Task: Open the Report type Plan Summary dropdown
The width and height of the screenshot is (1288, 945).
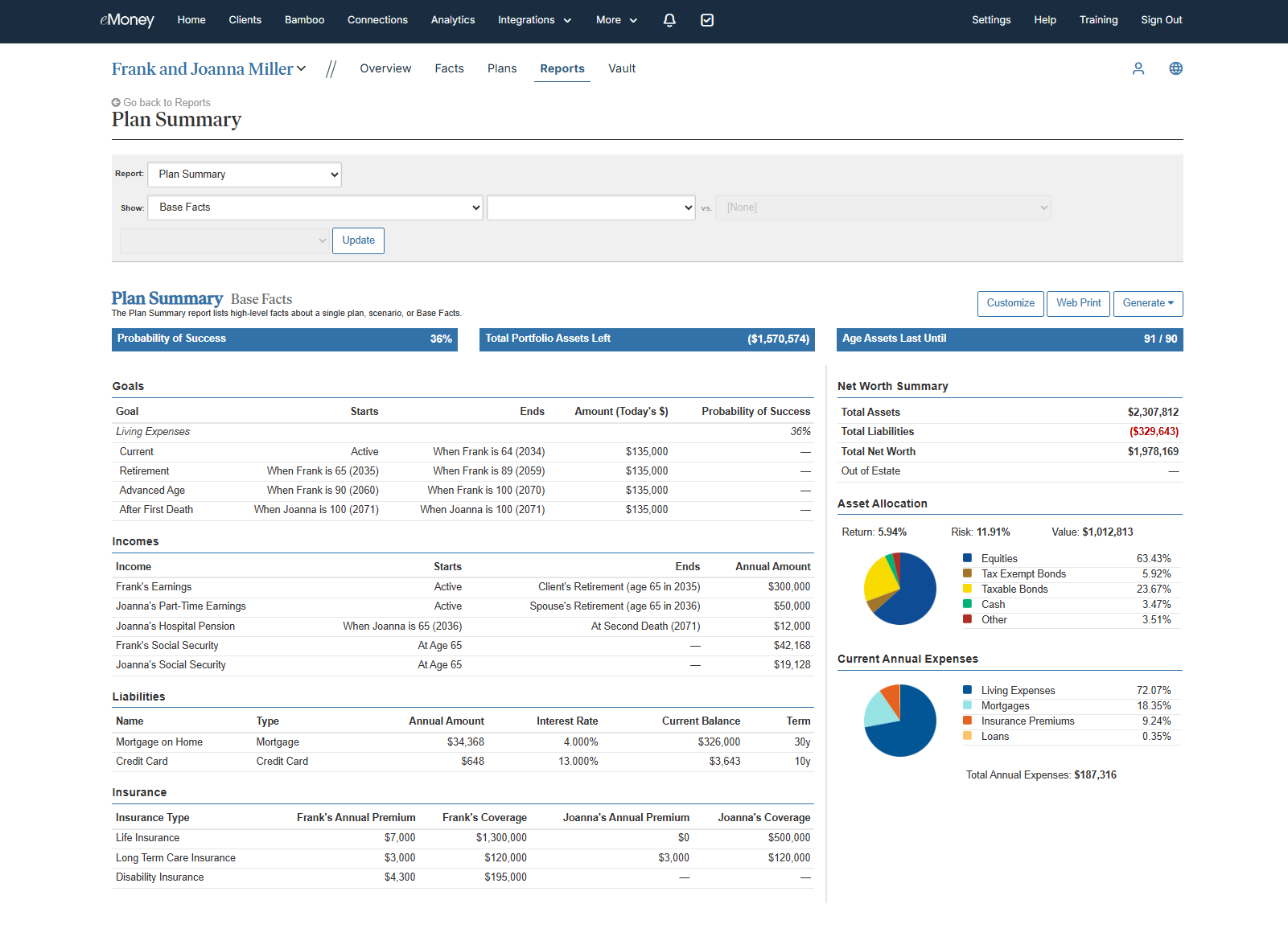Action: point(245,175)
